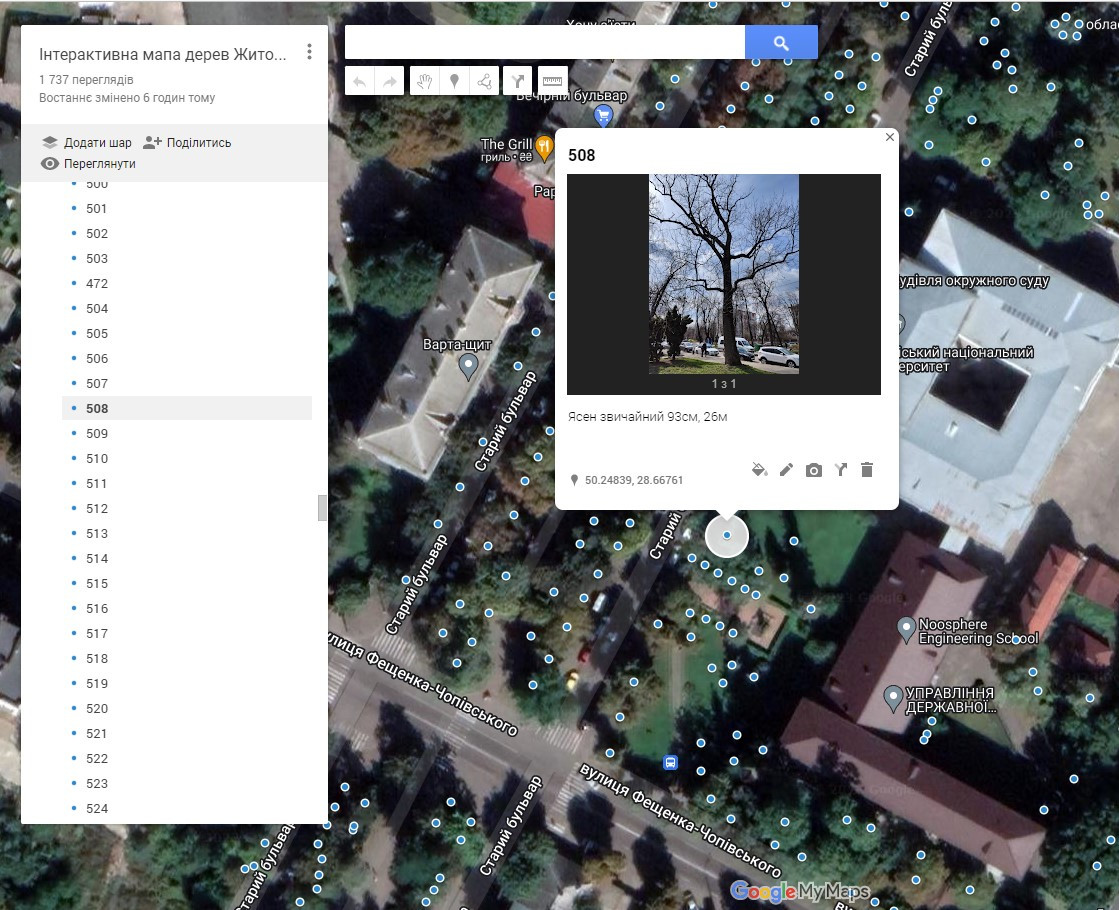The width and height of the screenshot is (1119, 910).
Task: Click the blue search button
Action: coord(781,43)
